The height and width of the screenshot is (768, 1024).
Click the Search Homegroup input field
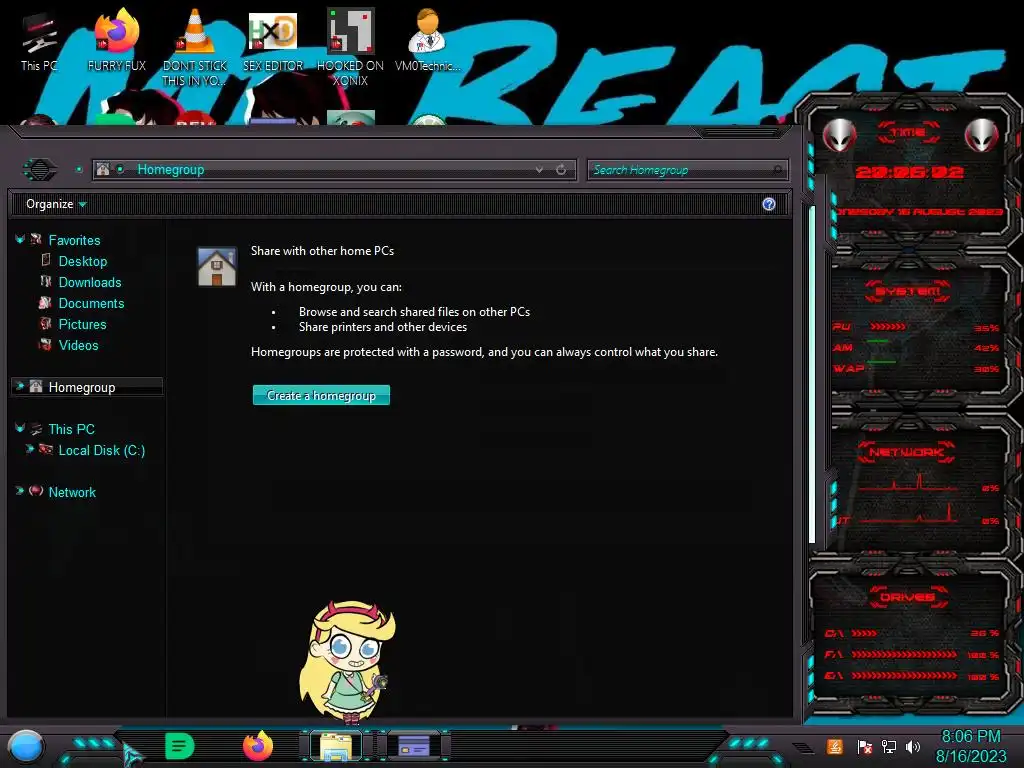pyautogui.click(x=687, y=170)
